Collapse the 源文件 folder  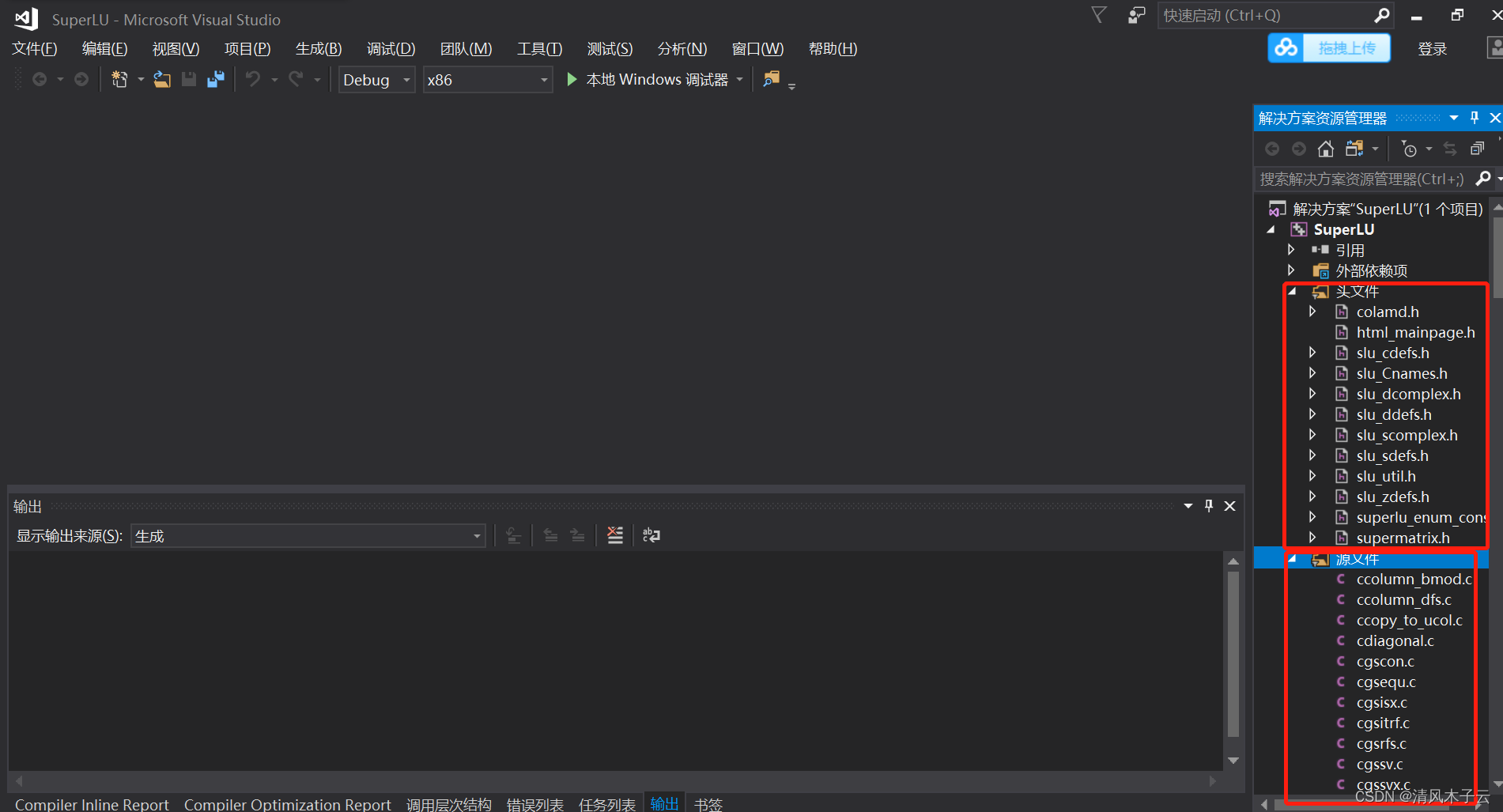tap(1292, 559)
